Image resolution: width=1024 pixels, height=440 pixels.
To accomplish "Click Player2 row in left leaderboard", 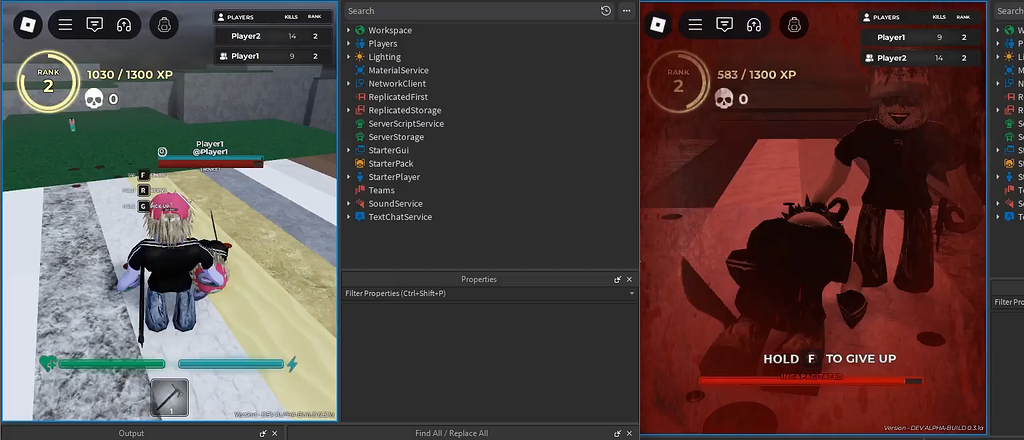I will [273, 37].
